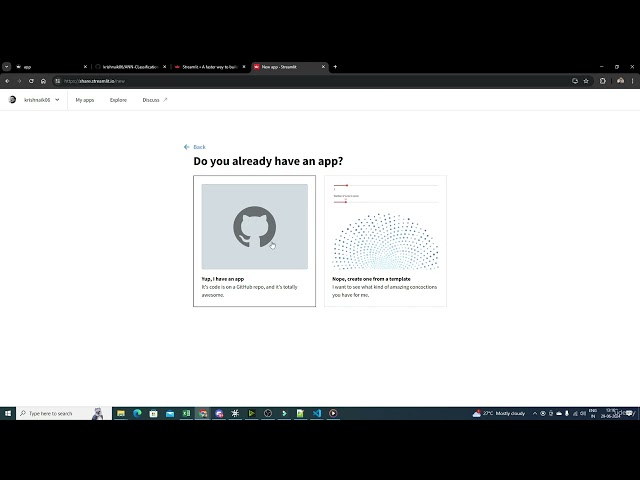Image resolution: width=640 pixels, height=480 pixels.
Task: Click the browser forward arrow
Action: (x=19, y=81)
